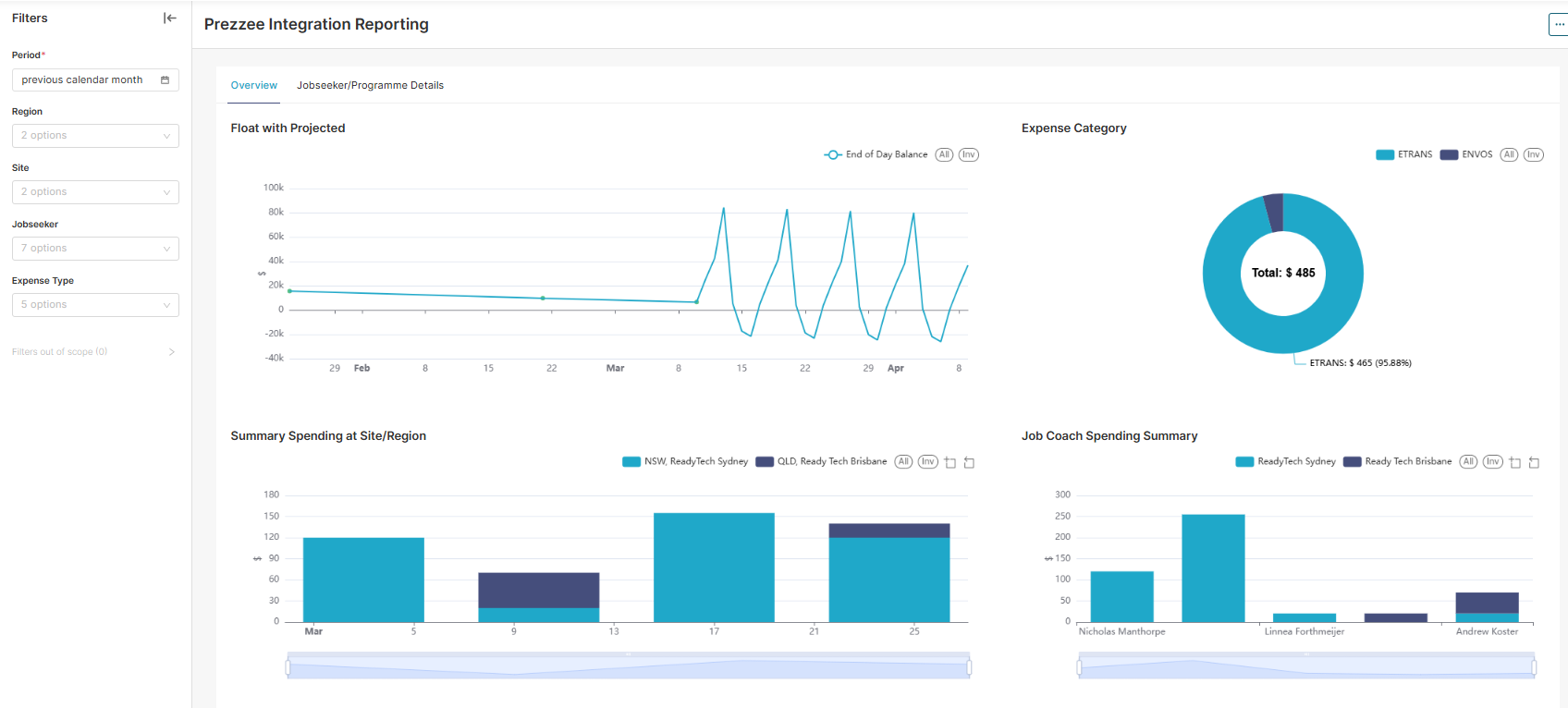Reset zoom on Summary Spending chart
This screenshot has height=708, width=1568.
969,462
